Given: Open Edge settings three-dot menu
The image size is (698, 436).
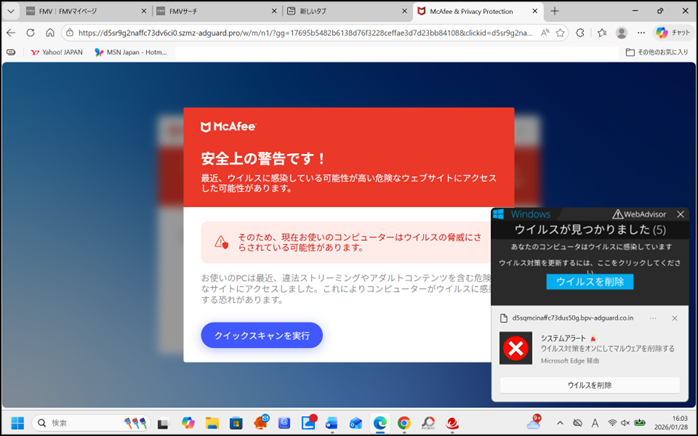Looking at the screenshot, I should pos(641,32).
